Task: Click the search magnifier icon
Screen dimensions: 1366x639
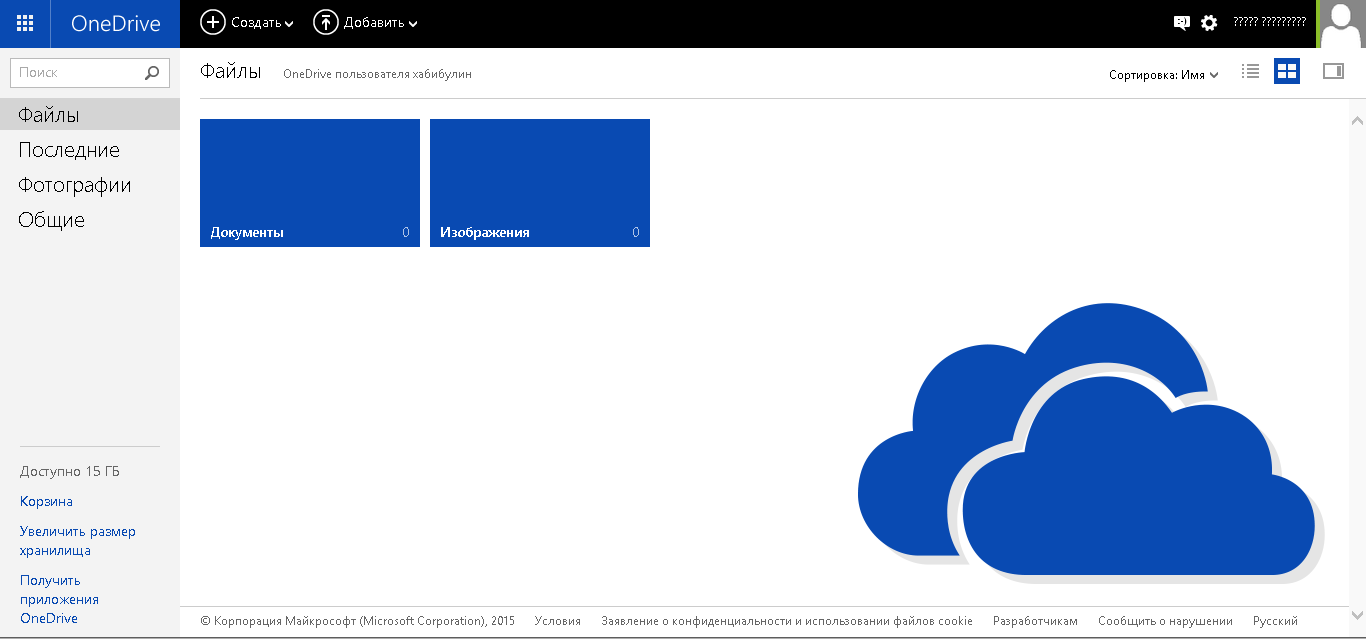Action: pyautogui.click(x=152, y=72)
